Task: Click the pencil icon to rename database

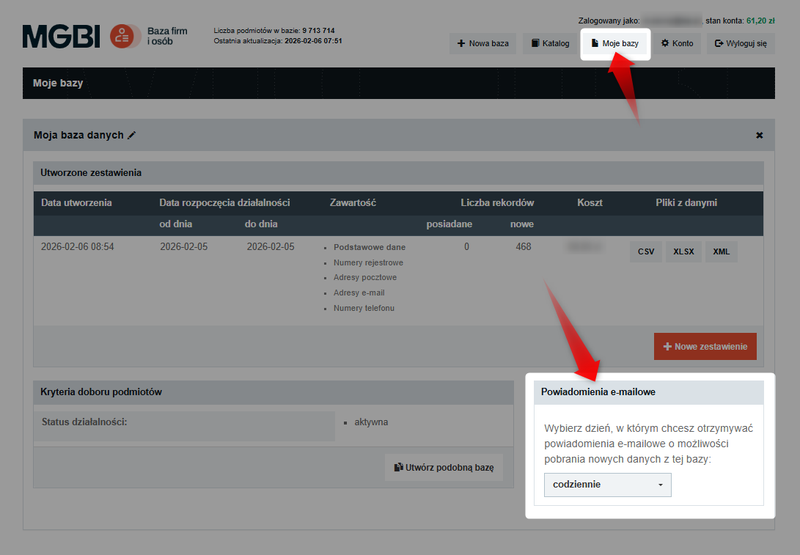Action: (132, 135)
